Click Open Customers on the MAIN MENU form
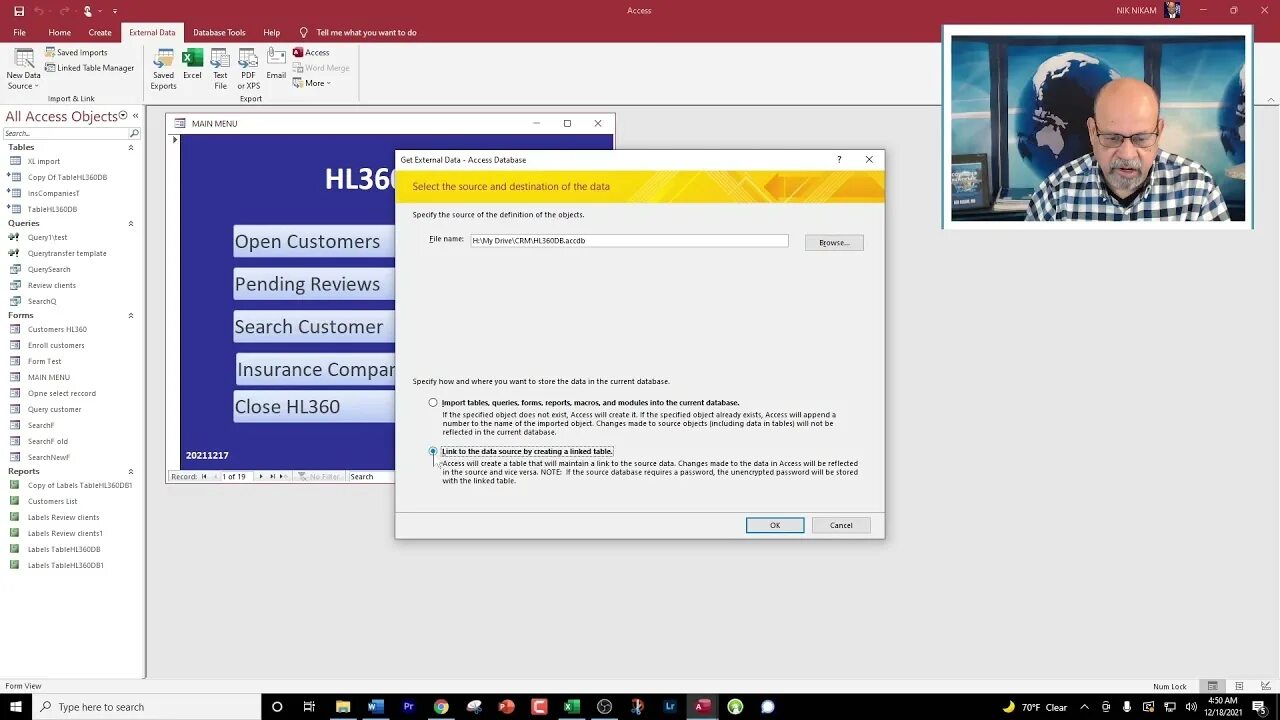The height and width of the screenshot is (720, 1280). pos(314,241)
